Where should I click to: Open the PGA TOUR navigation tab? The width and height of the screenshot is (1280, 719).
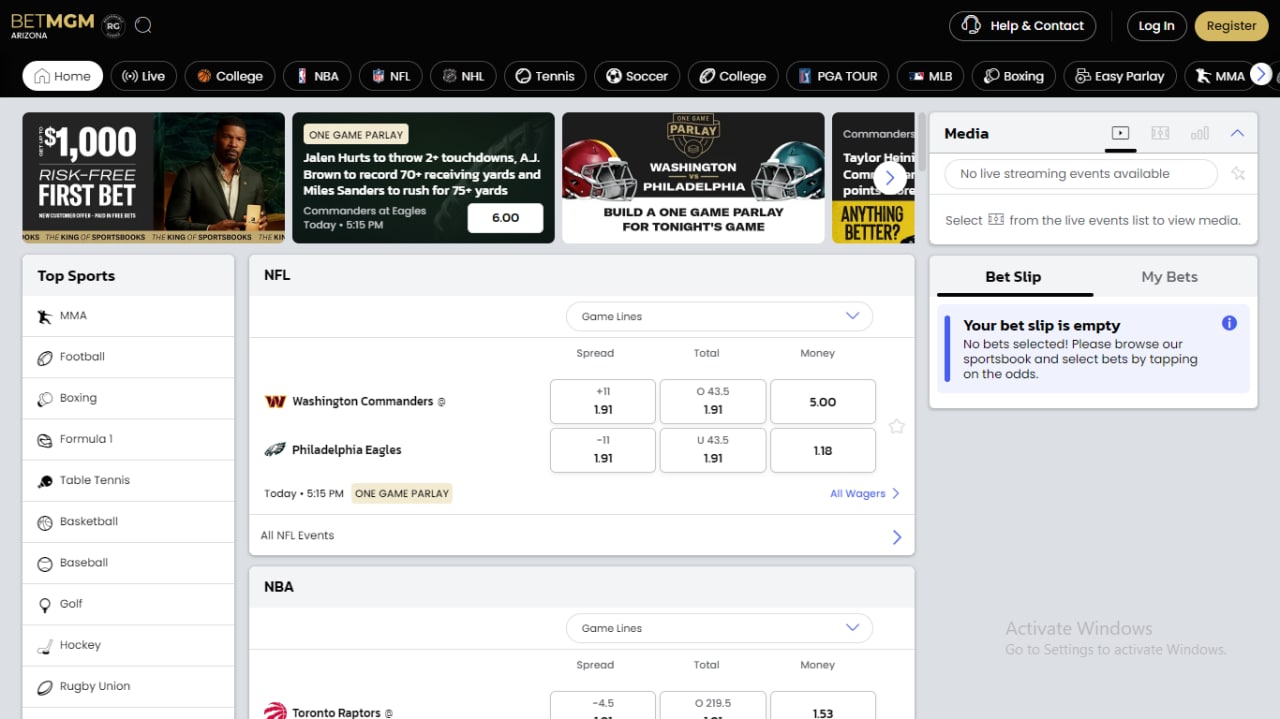[836, 76]
